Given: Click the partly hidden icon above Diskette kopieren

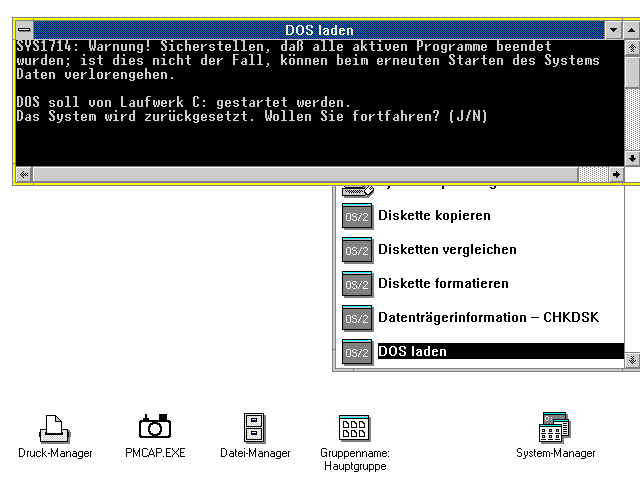Looking at the screenshot, I should (358, 190).
